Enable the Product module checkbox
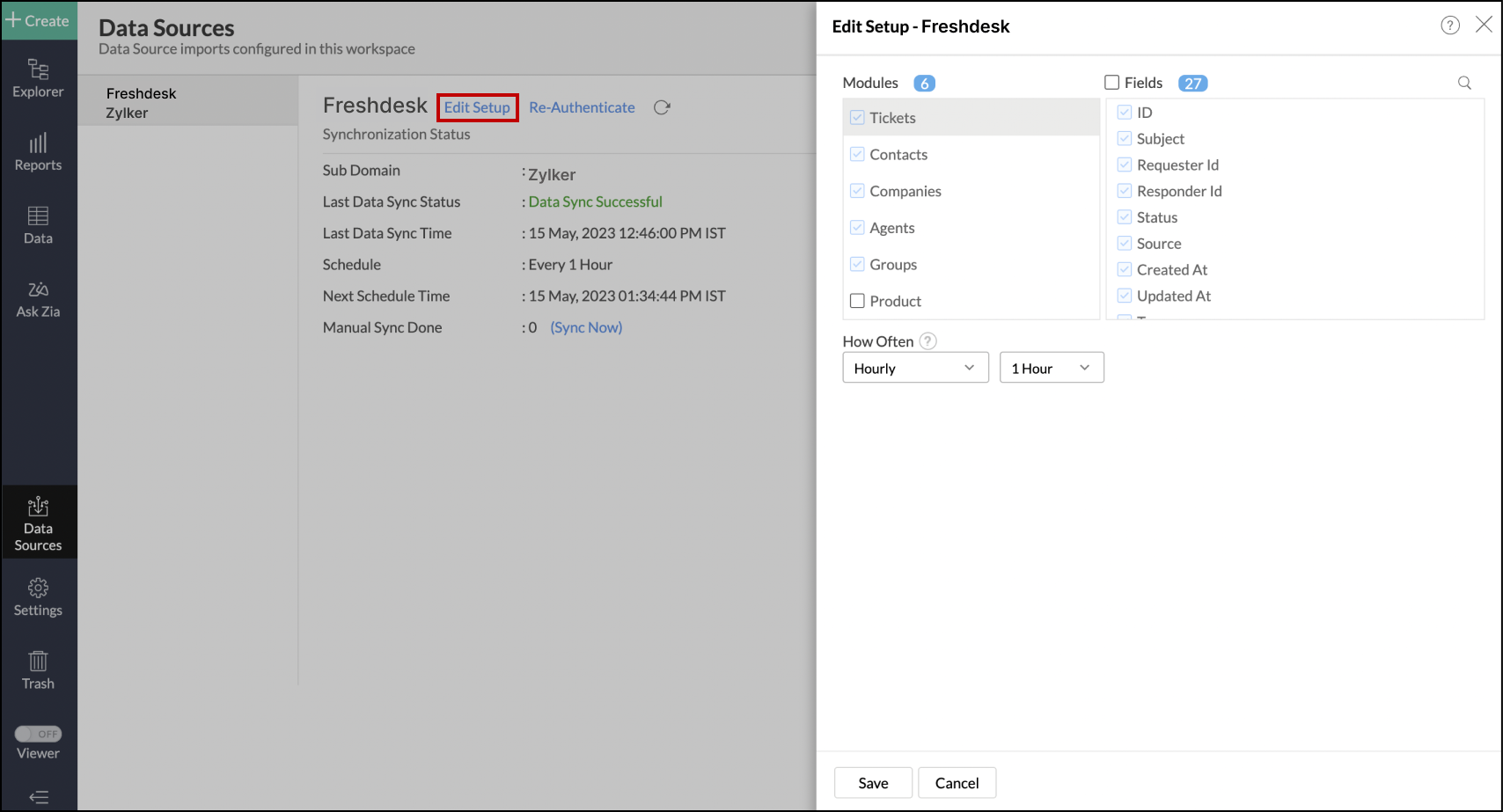Screen dimensions: 1503x812 (858, 301)
